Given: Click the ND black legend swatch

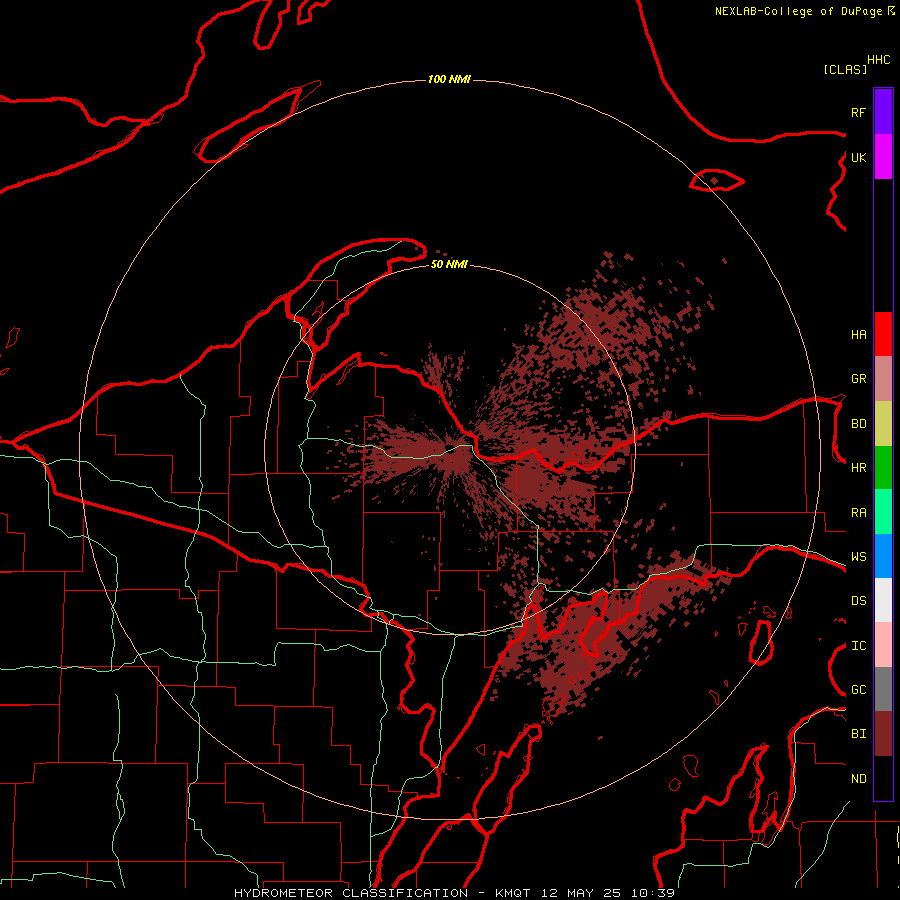Looking at the screenshot, I should 883,778.
